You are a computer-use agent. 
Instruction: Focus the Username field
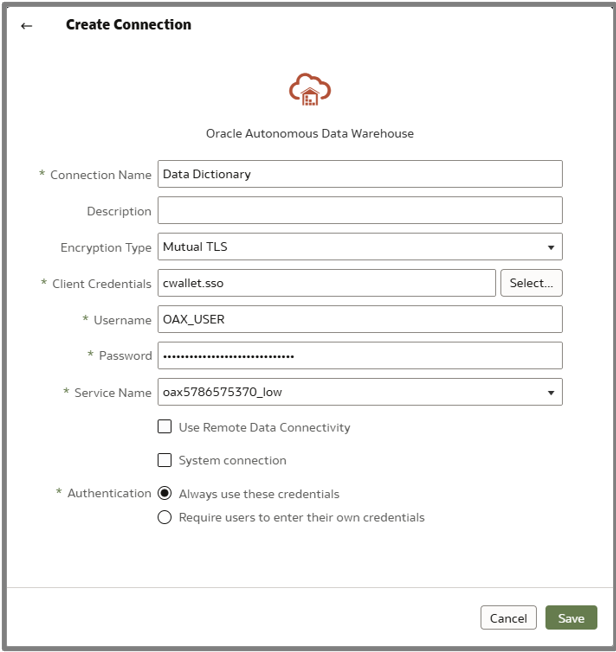(x=360, y=319)
